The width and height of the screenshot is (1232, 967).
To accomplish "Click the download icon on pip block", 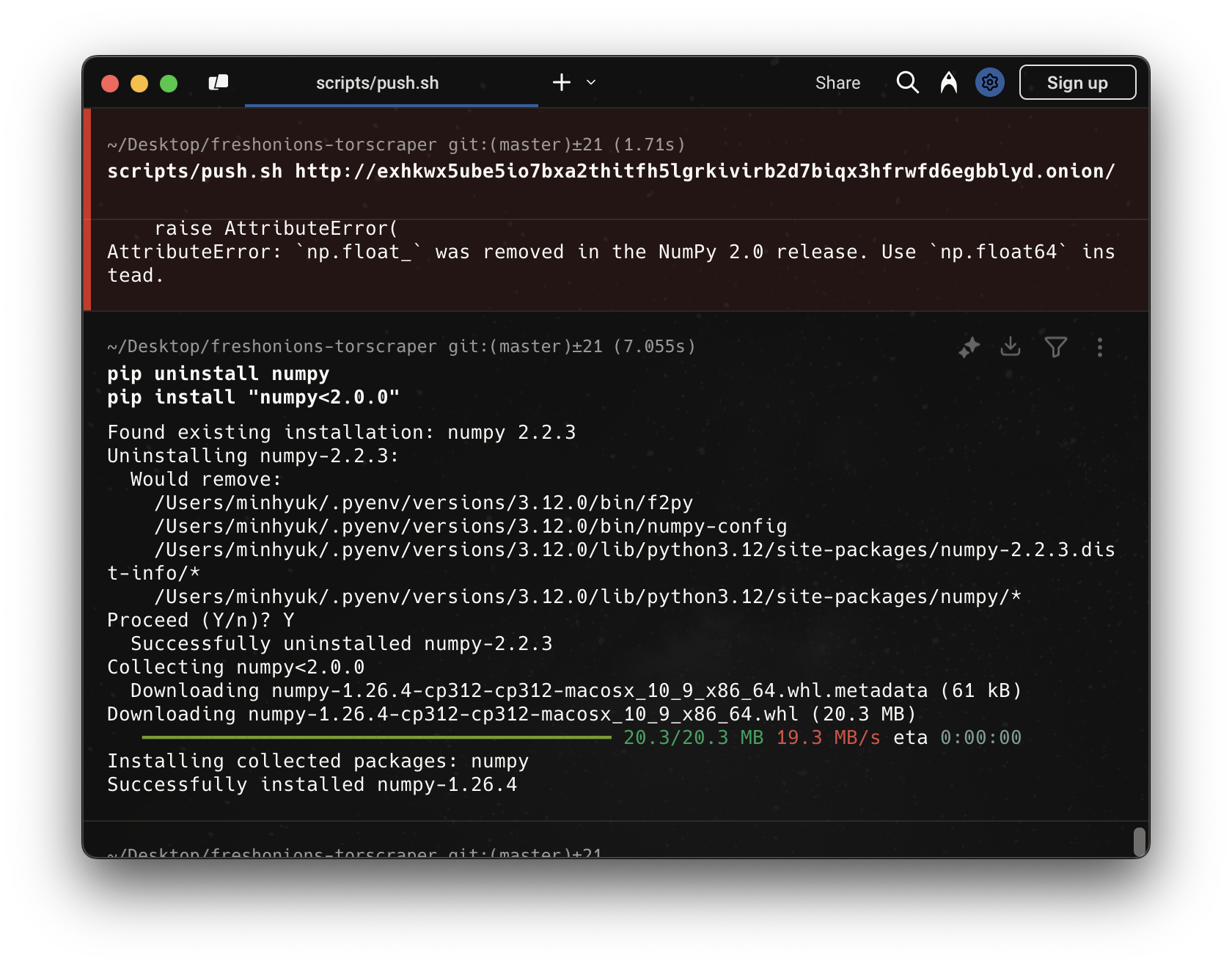I will click(1011, 346).
